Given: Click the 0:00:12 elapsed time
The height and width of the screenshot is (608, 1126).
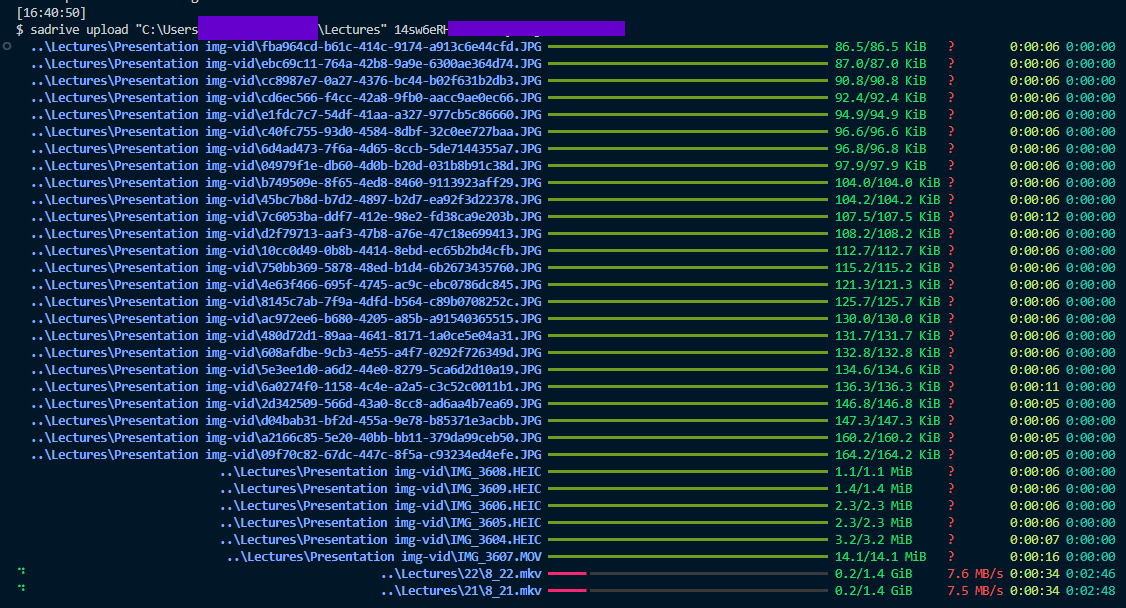Looking at the screenshot, I should (1035, 217).
